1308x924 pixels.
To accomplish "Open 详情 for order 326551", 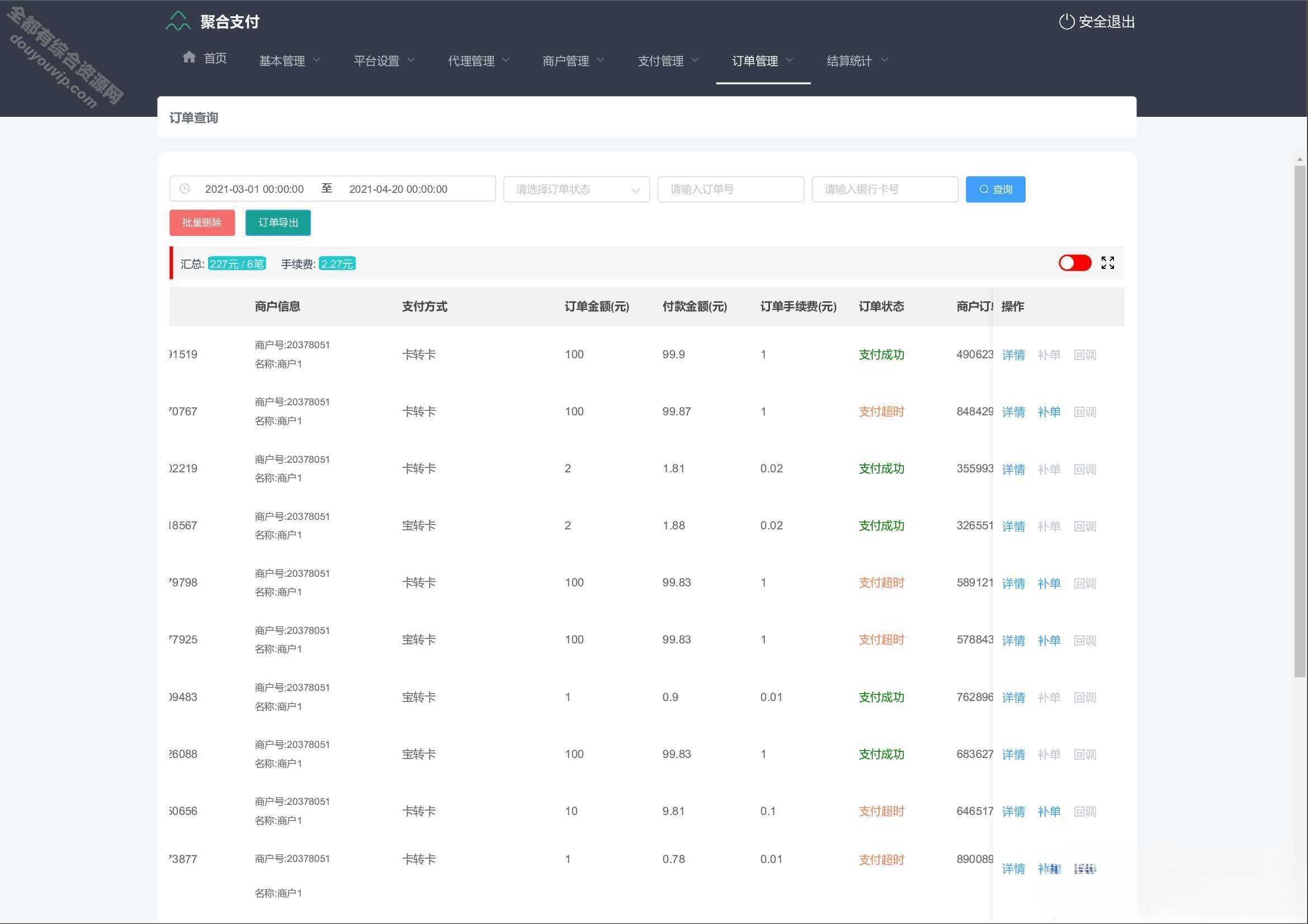I will [1013, 526].
